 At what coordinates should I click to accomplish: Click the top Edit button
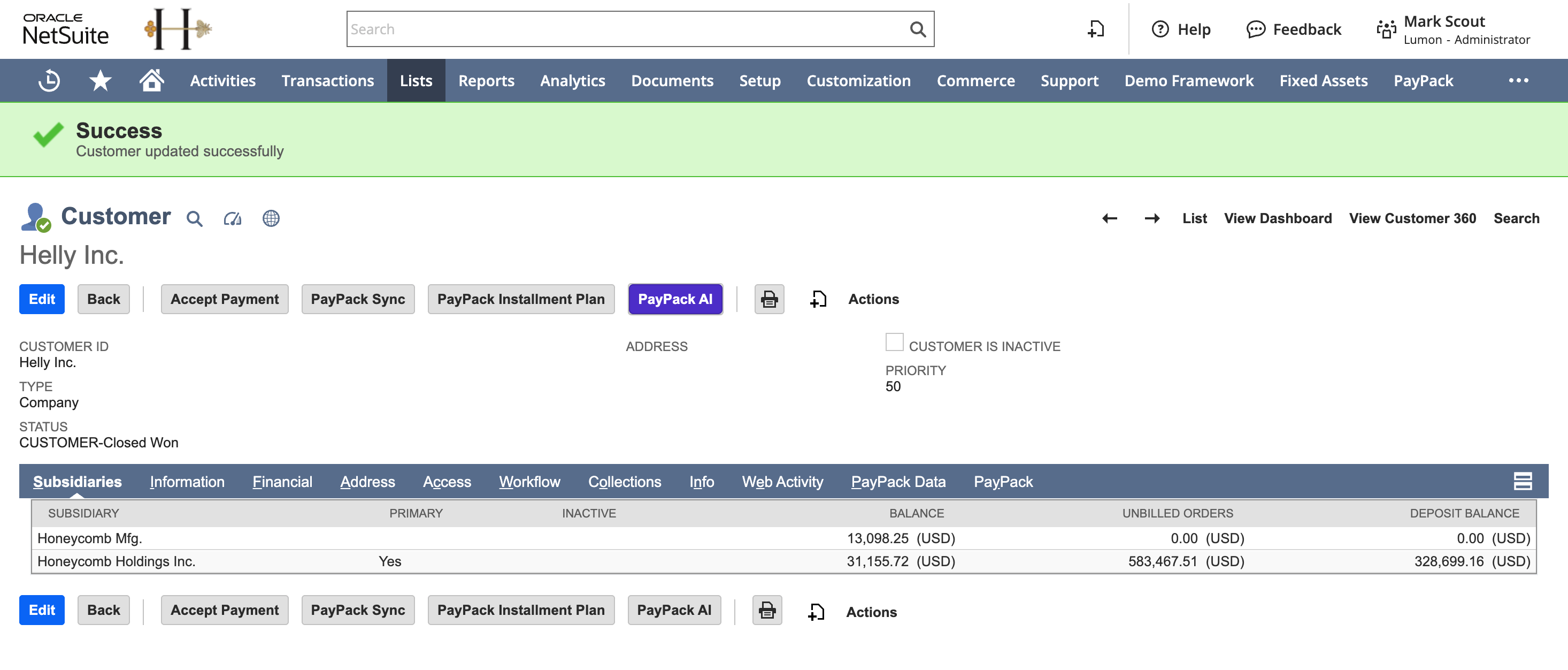(42, 299)
